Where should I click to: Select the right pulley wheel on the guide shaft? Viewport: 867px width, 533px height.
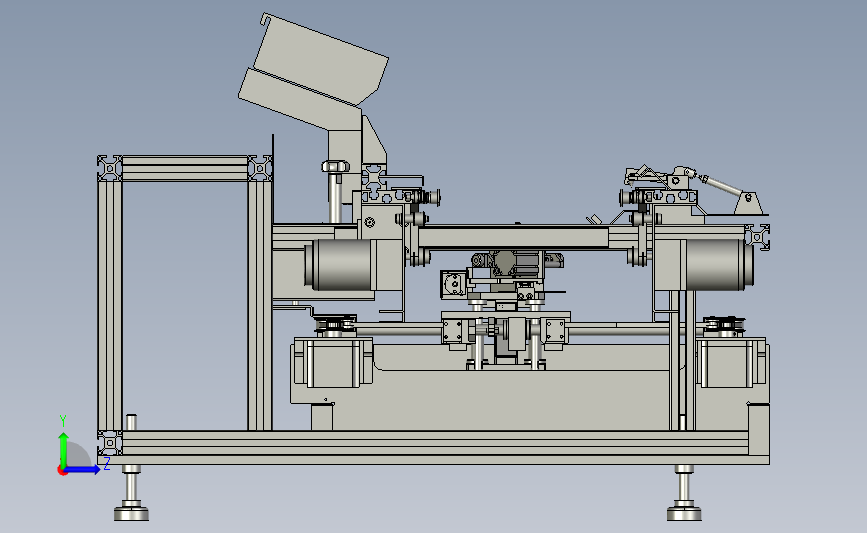click(x=724, y=326)
